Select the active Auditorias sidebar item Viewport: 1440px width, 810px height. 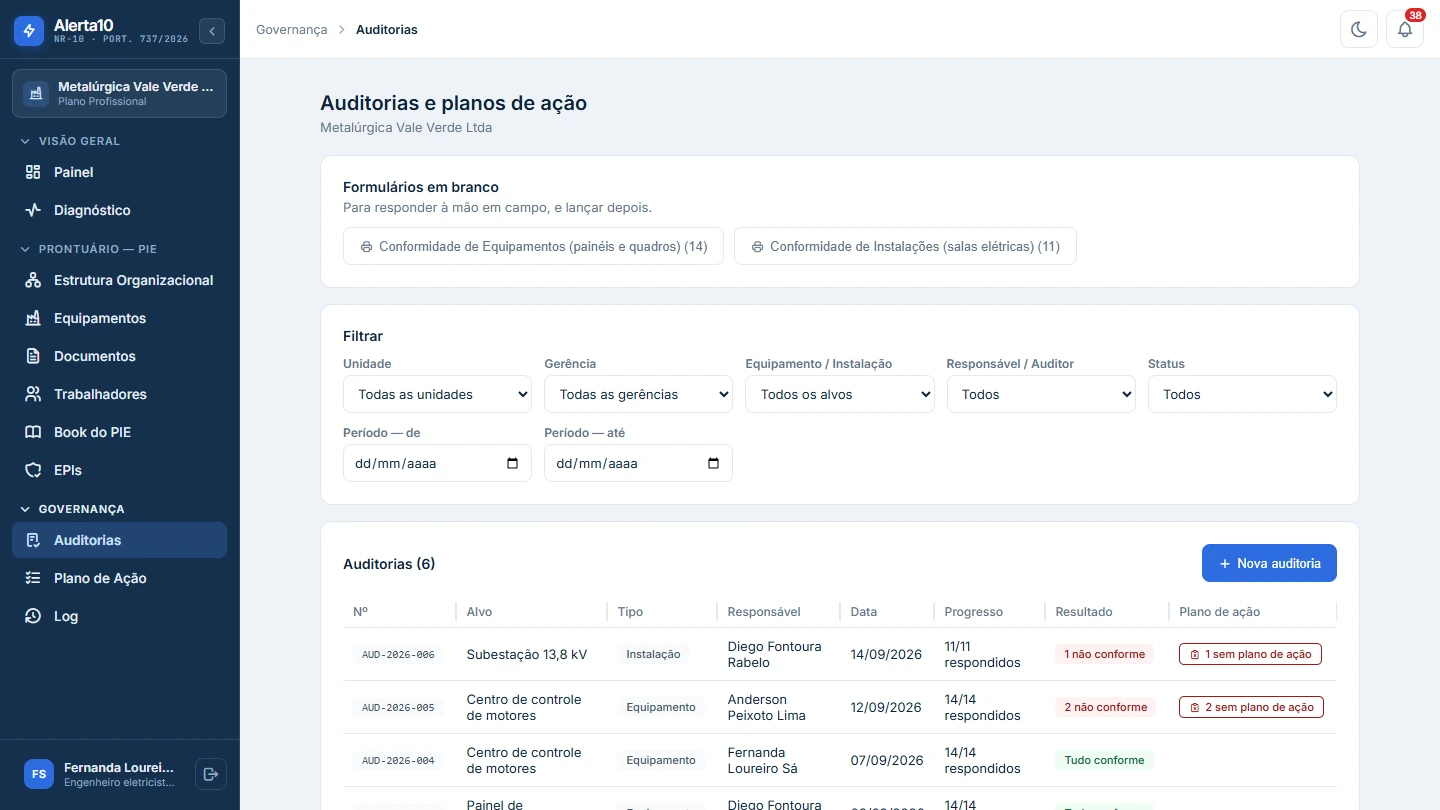[120, 540]
